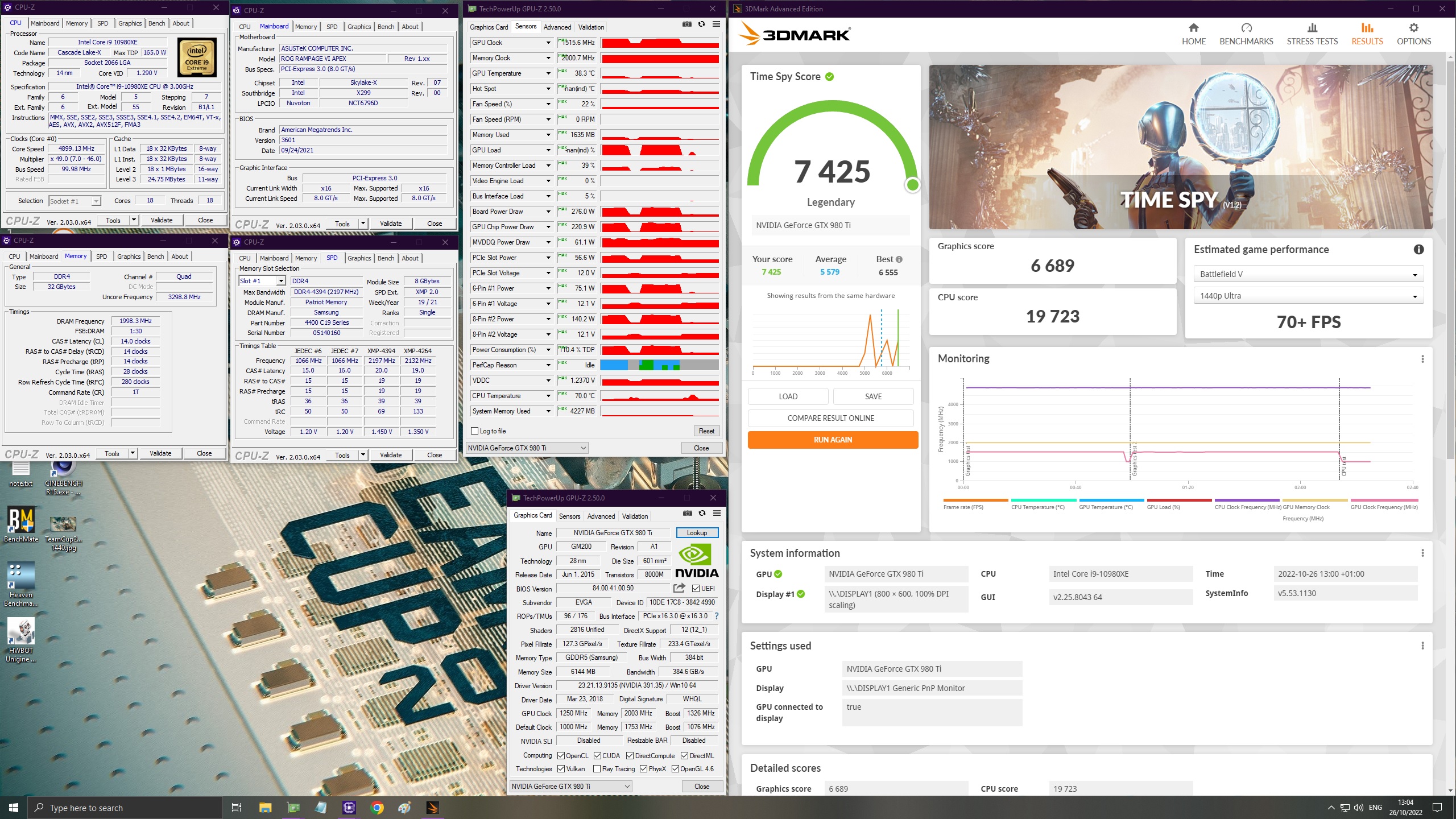
Task: Click COMPARE RESULT ONLINE button
Action: click(x=830, y=418)
